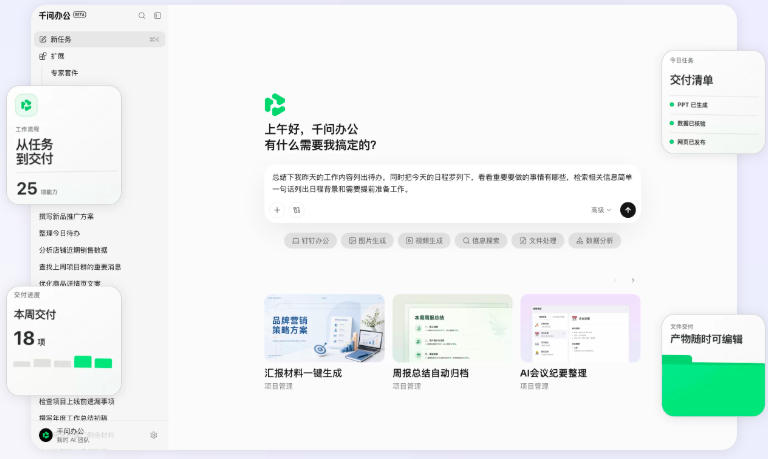768x459 pixels.
Task: Open the 专家套件 sidebar entry
Action: click(65, 73)
